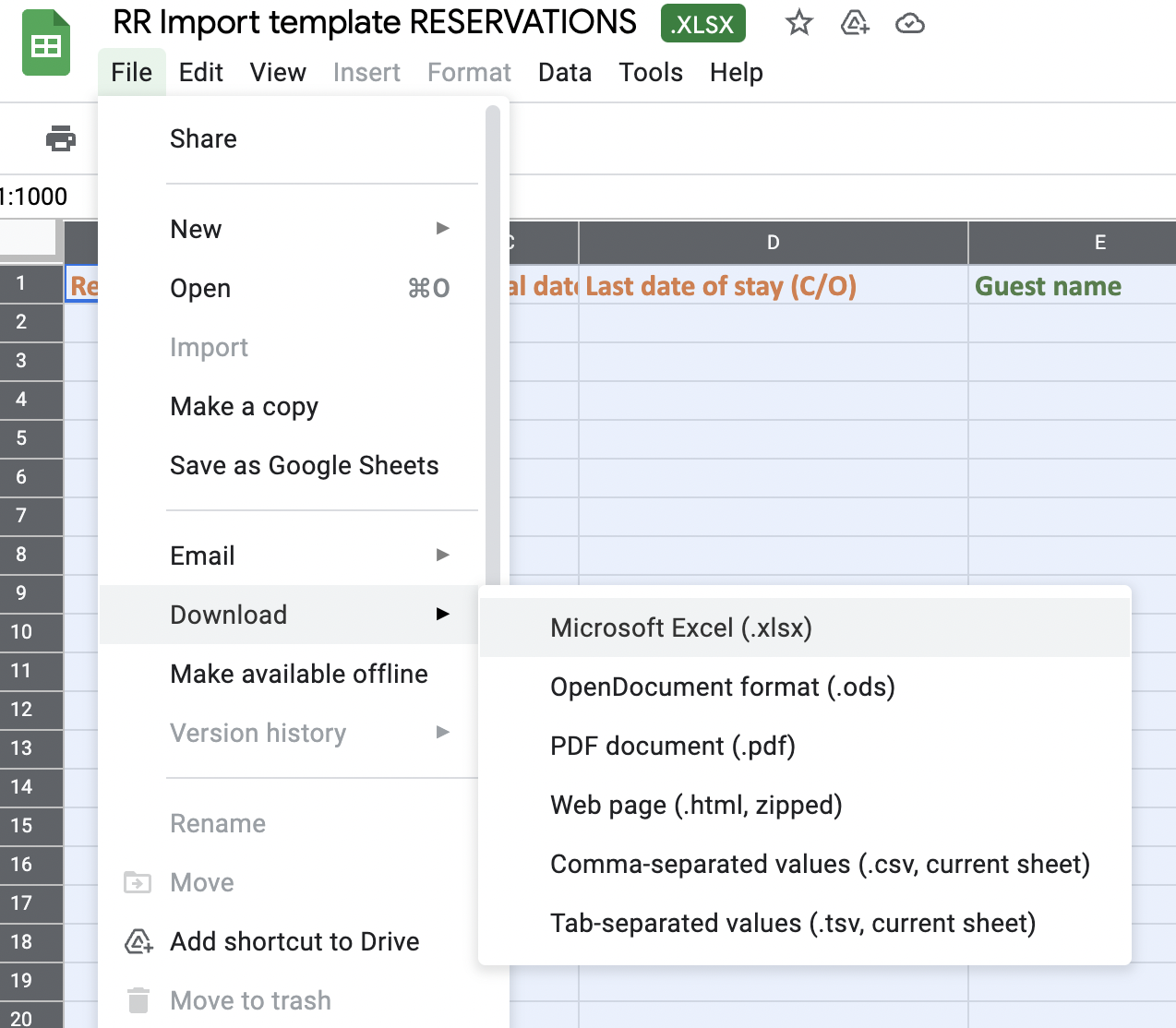This screenshot has height=1028, width=1176.
Task: Click the document title RR Import template
Action: click(375, 22)
